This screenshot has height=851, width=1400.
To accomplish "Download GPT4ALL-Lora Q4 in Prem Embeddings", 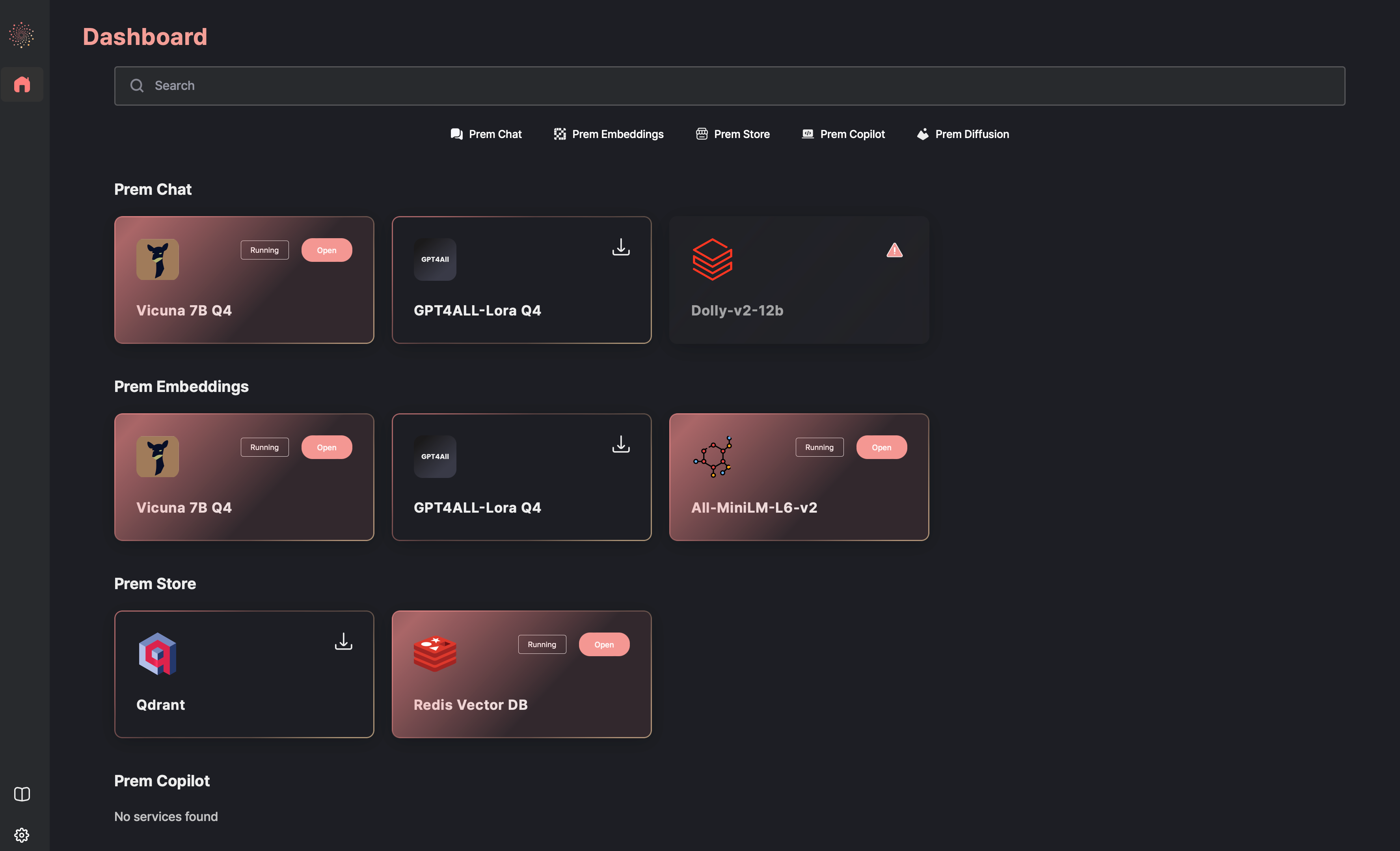I will (x=621, y=444).
